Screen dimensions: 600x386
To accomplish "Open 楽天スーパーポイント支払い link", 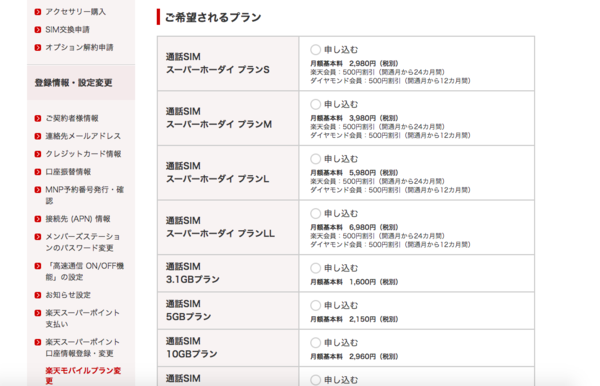I will 83,318.
